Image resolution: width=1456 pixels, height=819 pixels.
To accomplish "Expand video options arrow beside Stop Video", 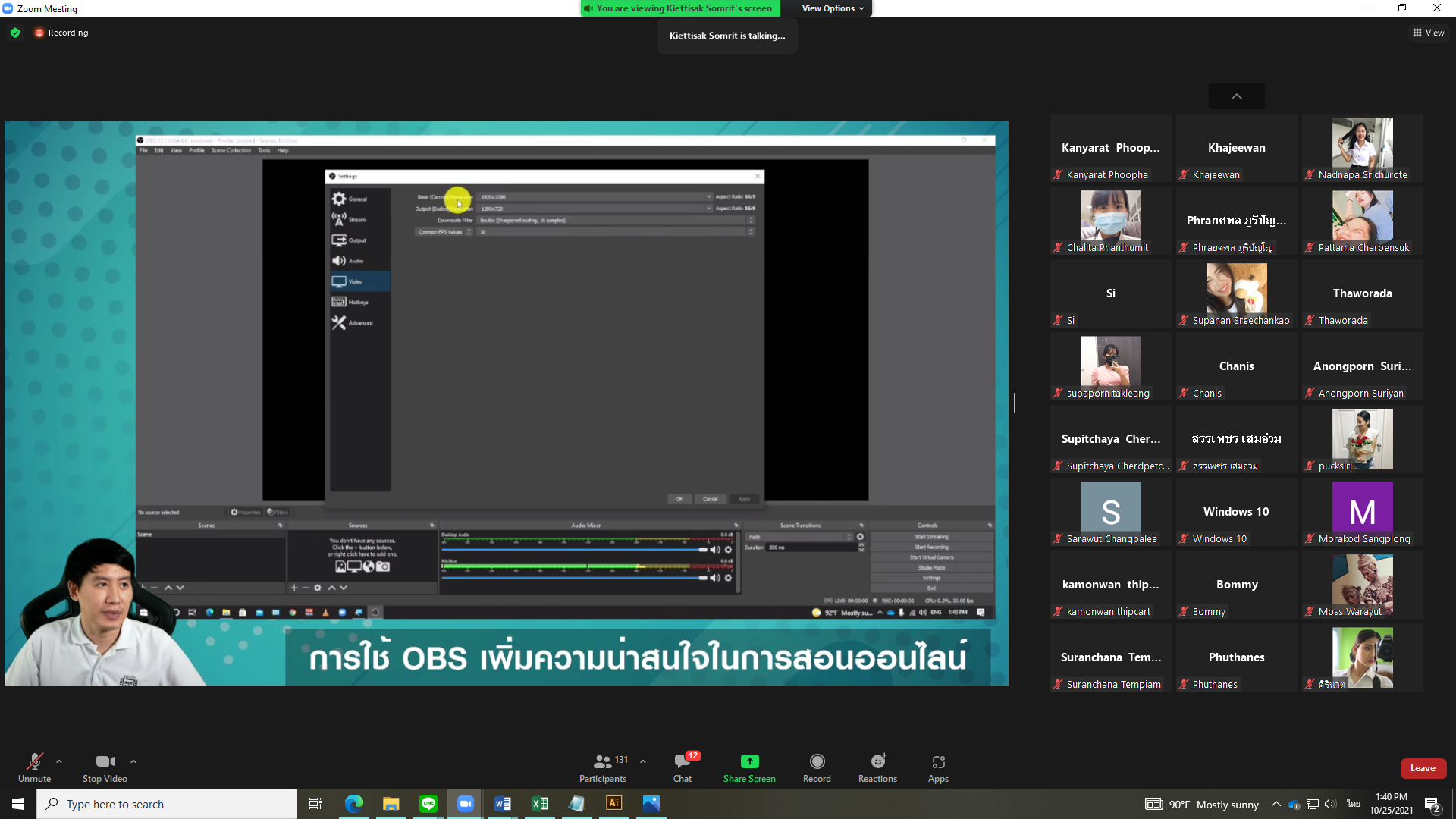I will (x=133, y=761).
